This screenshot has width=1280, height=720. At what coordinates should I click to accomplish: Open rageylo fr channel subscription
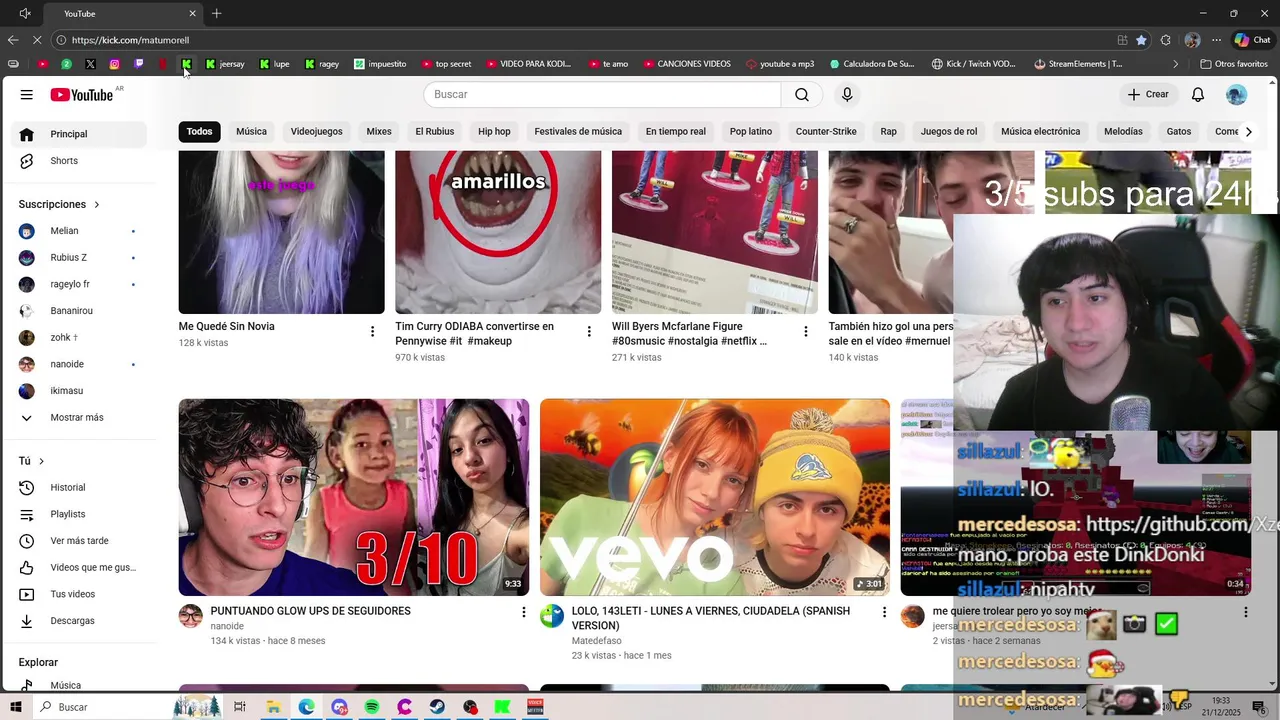tap(80, 284)
